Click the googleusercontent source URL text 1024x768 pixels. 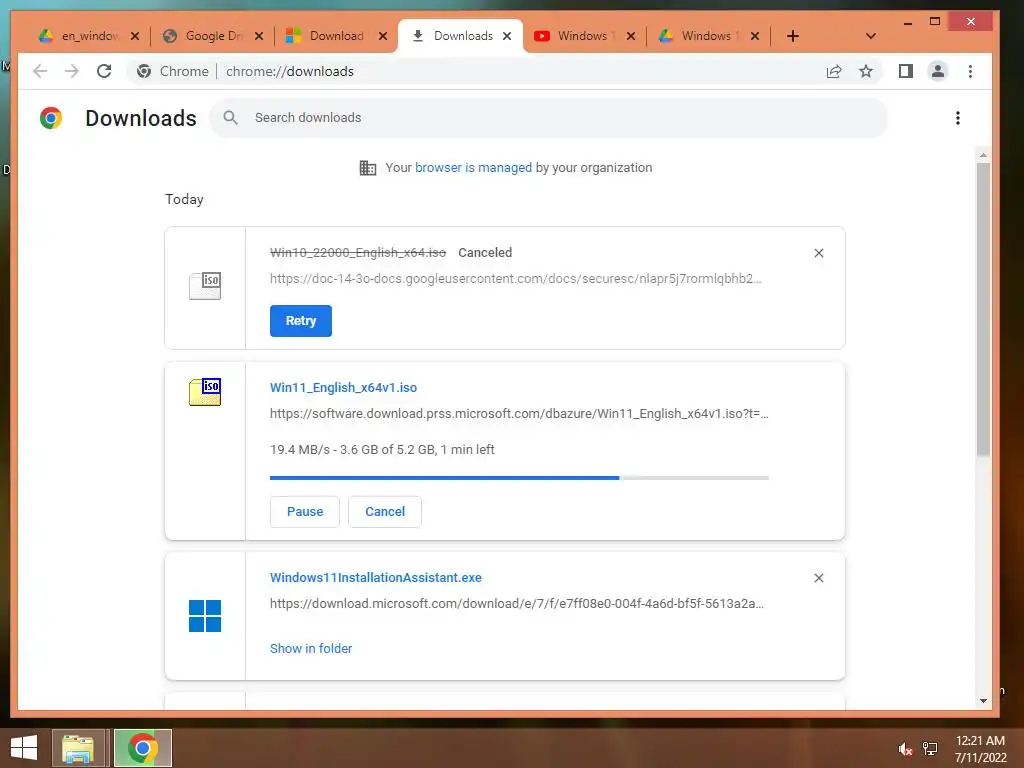516,279
